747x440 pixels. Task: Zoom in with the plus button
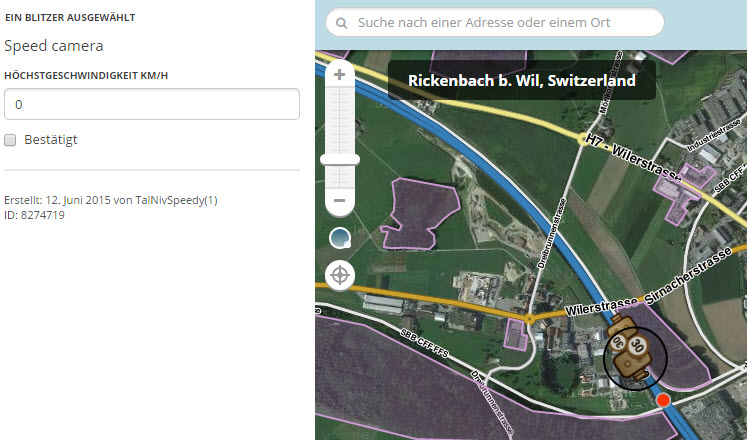click(339, 75)
